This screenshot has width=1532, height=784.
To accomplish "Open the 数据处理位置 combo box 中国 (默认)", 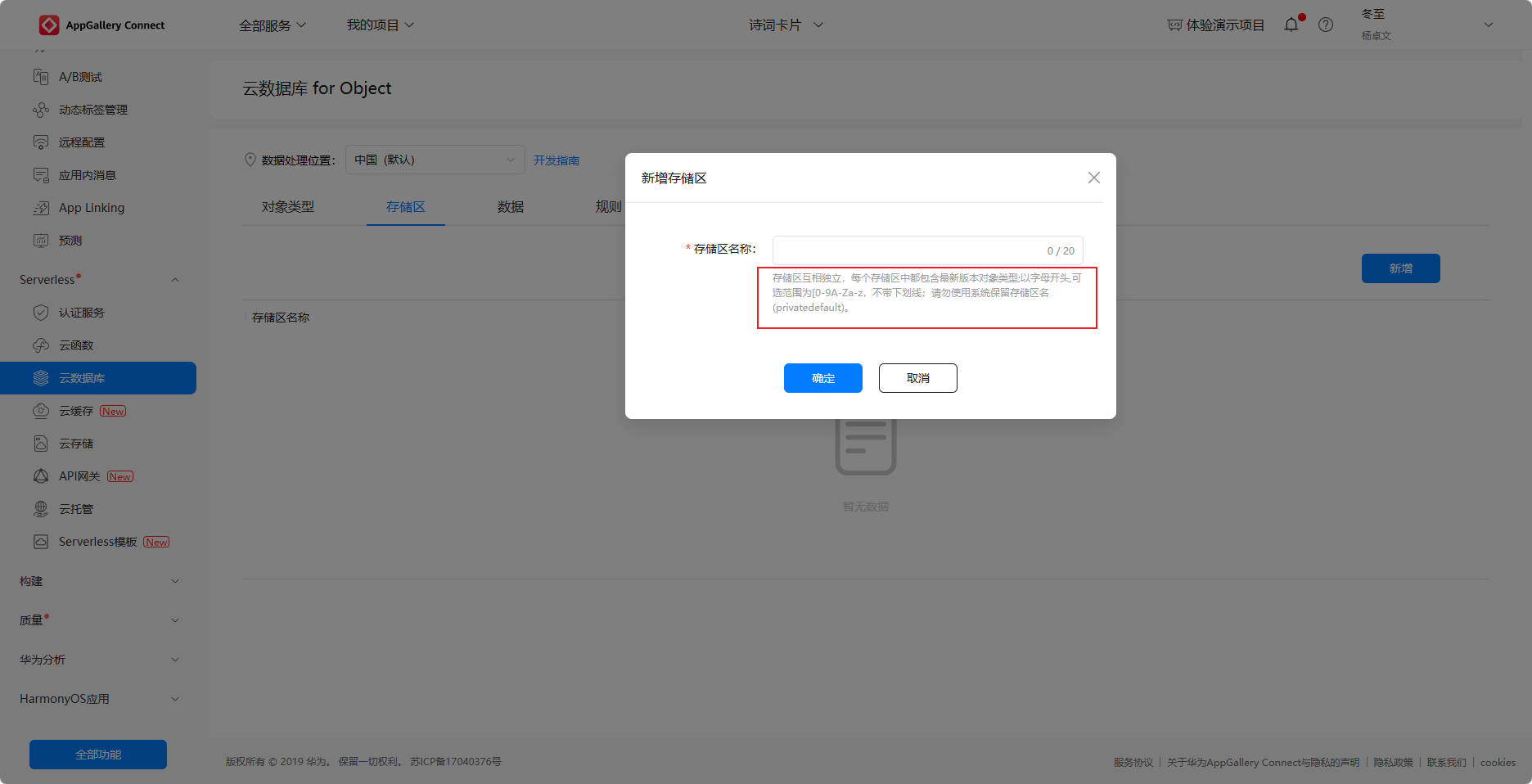I will click(435, 160).
